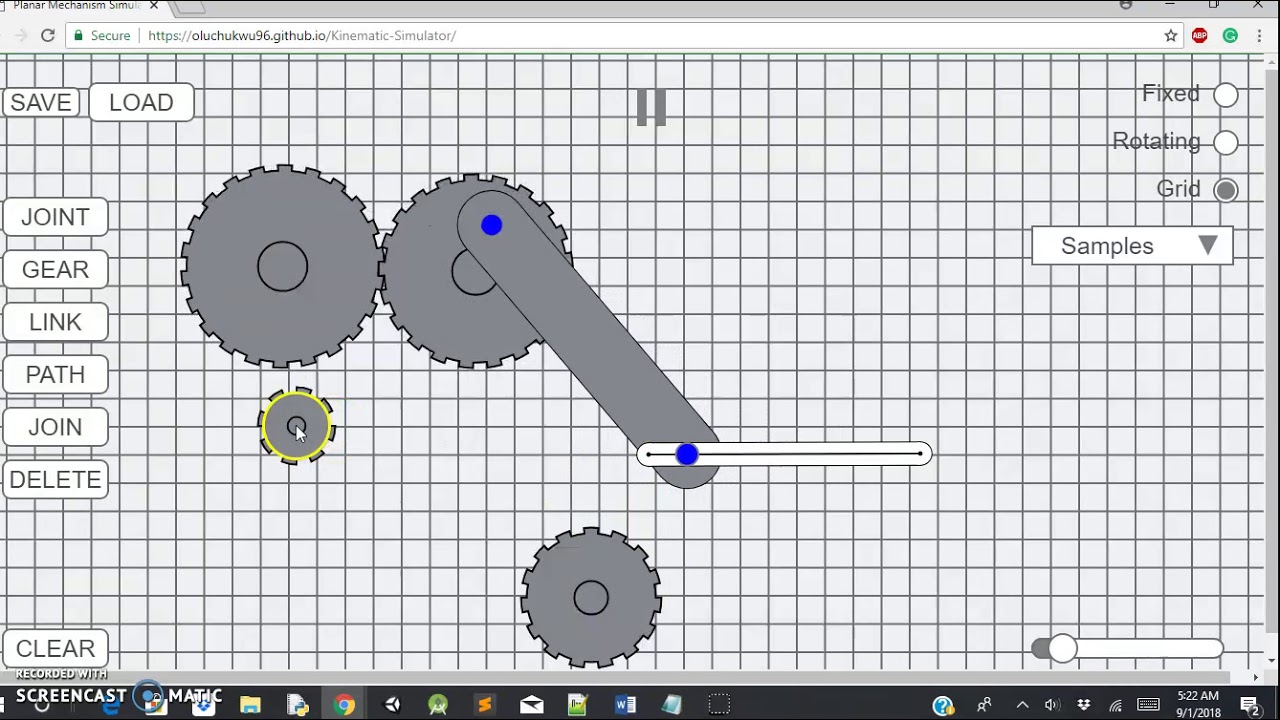The height and width of the screenshot is (720, 1280).
Task: Open Android Studio from the taskbar
Action: (x=438, y=705)
